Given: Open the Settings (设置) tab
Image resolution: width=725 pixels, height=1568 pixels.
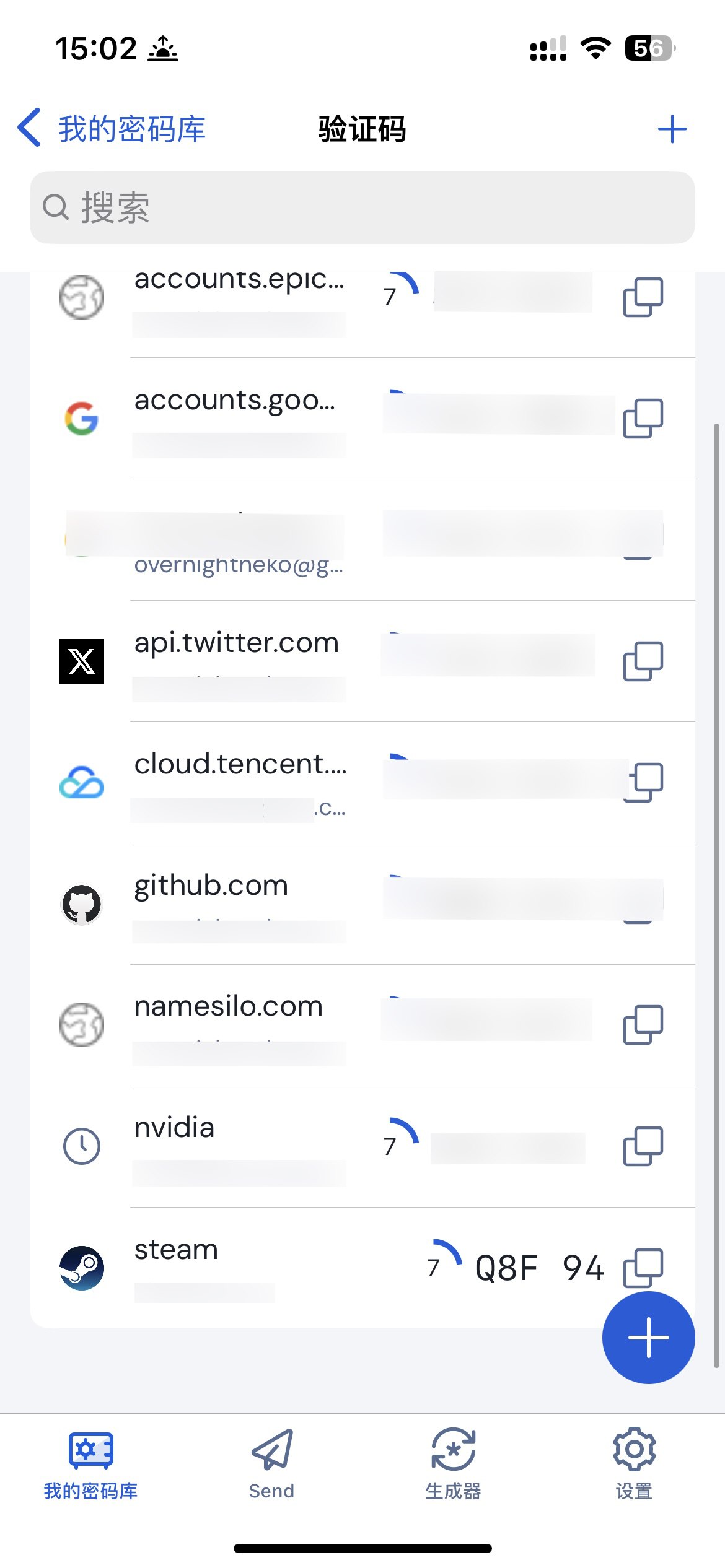Looking at the screenshot, I should point(634,1463).
